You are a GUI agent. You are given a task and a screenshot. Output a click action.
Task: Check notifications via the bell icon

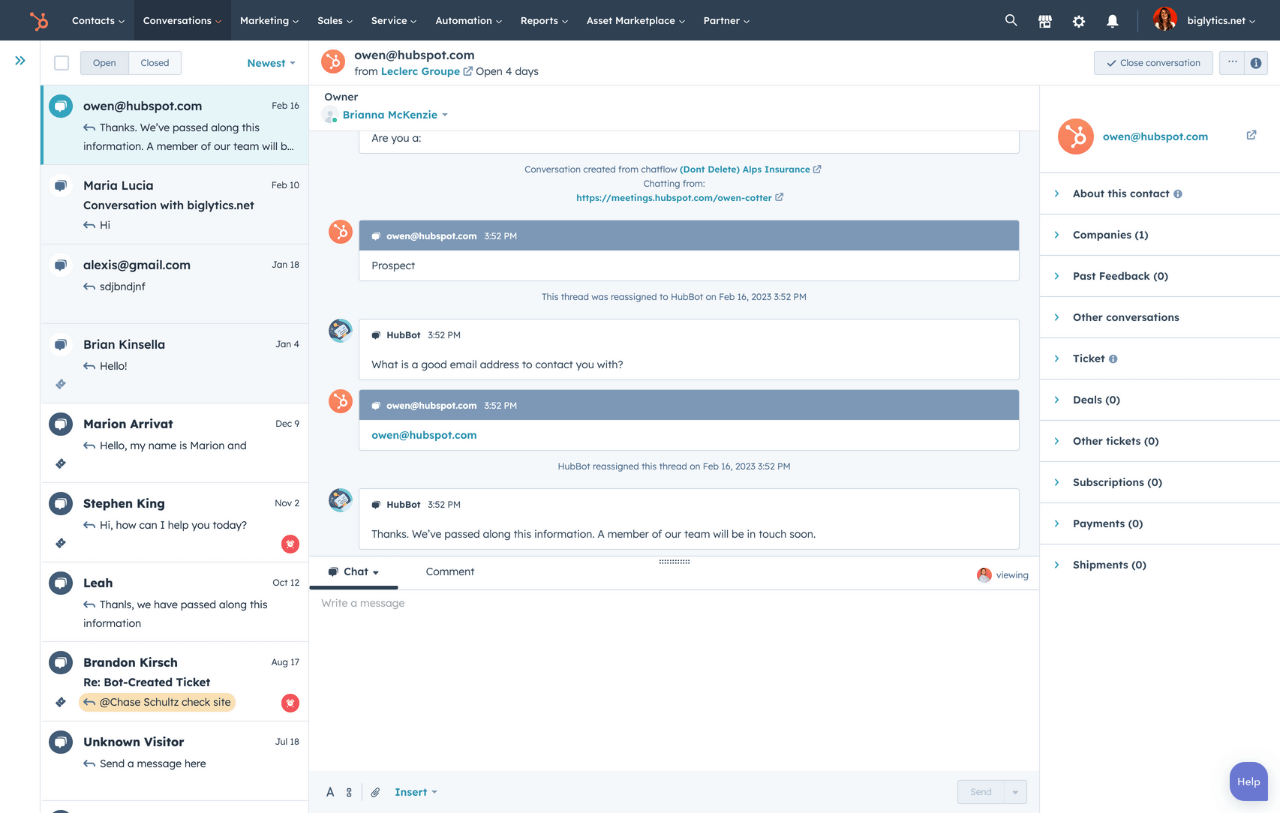(1112, 20)
